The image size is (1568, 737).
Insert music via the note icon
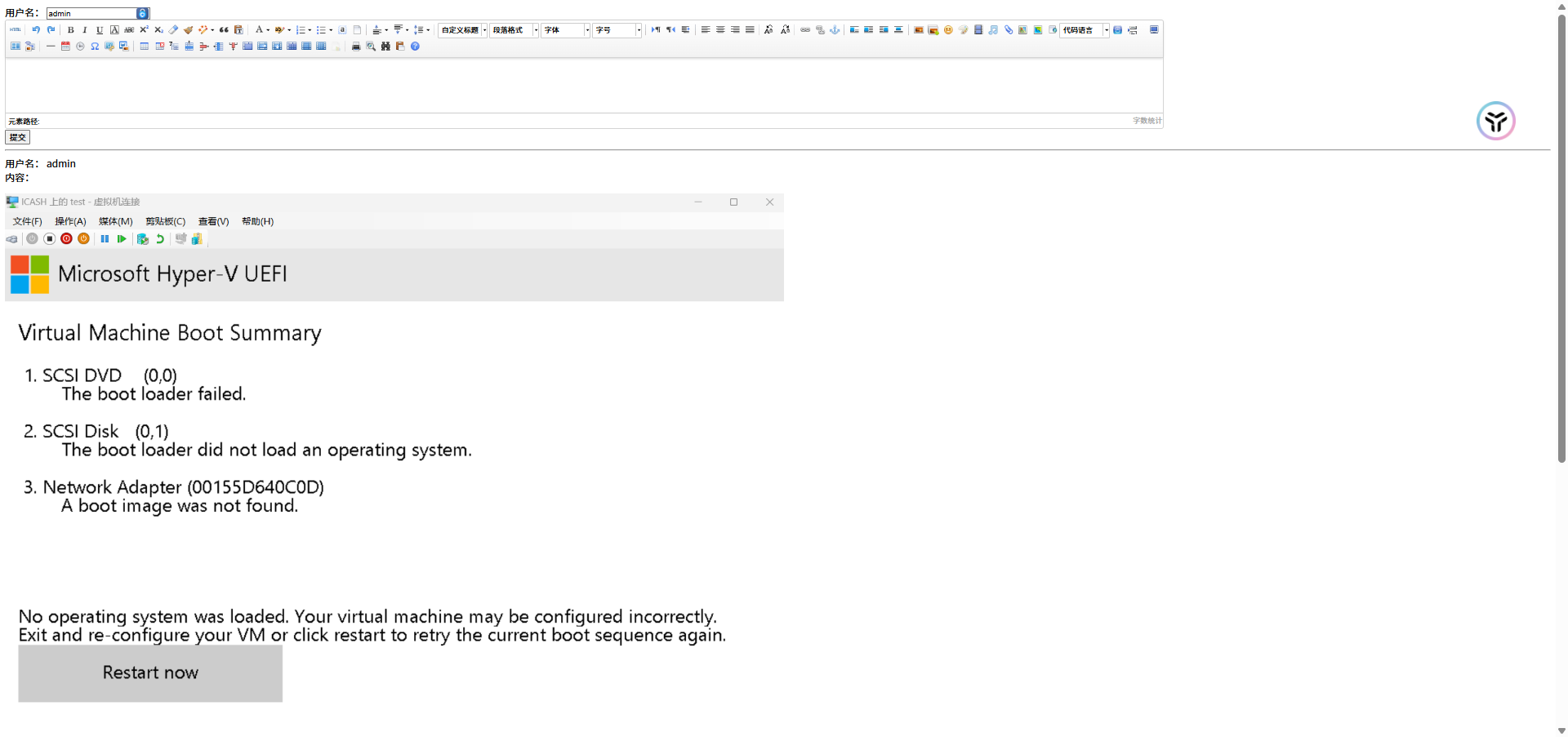(993, 29)
